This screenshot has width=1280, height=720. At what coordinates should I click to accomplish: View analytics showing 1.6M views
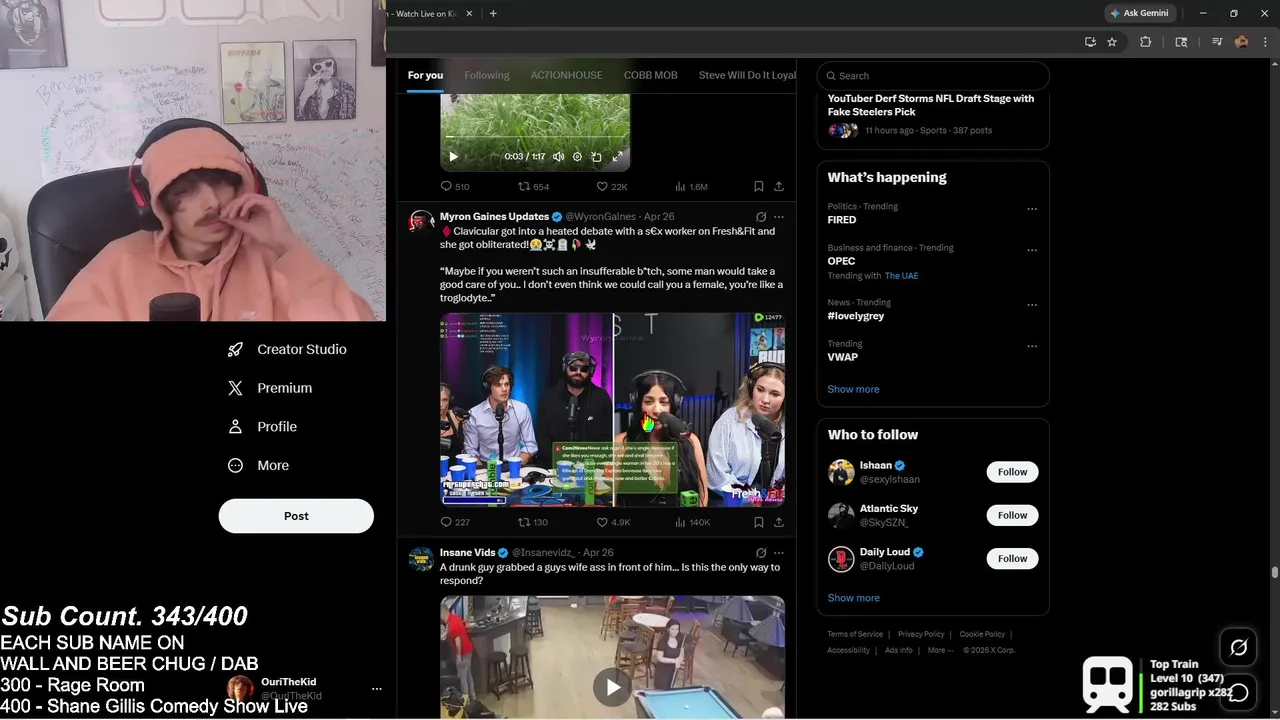[x=691, y=187]
